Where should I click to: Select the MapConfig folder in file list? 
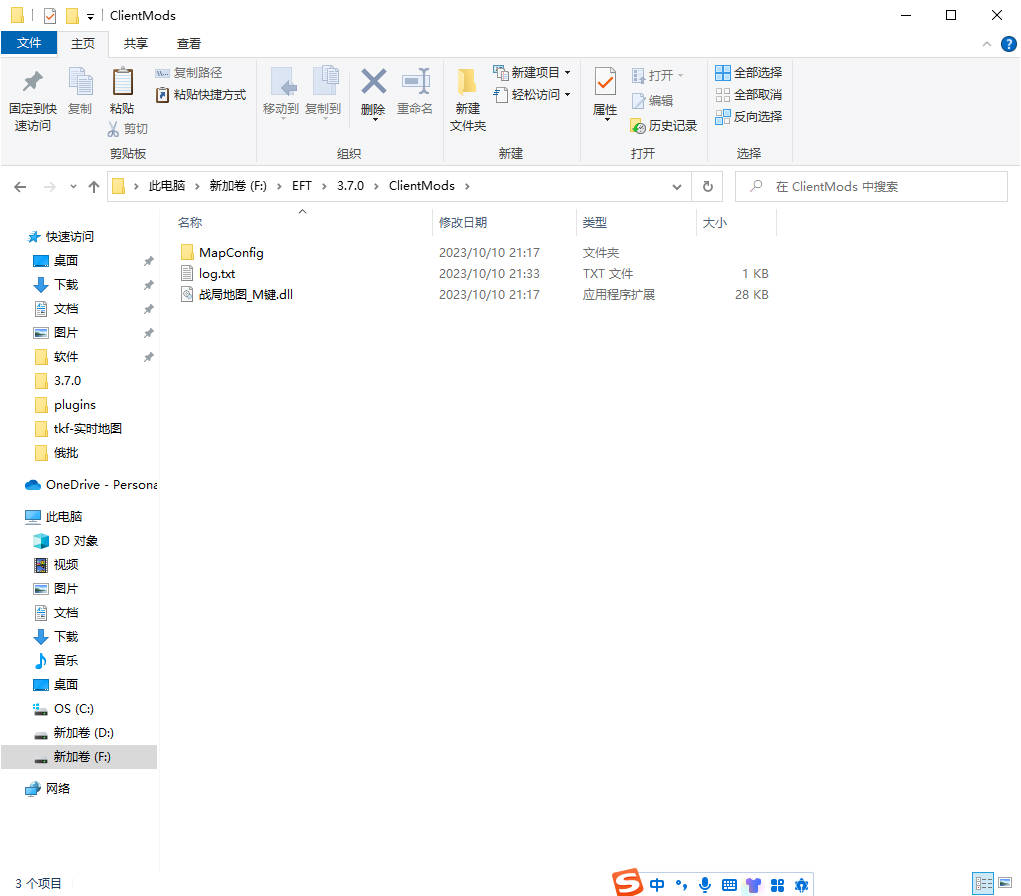tap(231, 253)
